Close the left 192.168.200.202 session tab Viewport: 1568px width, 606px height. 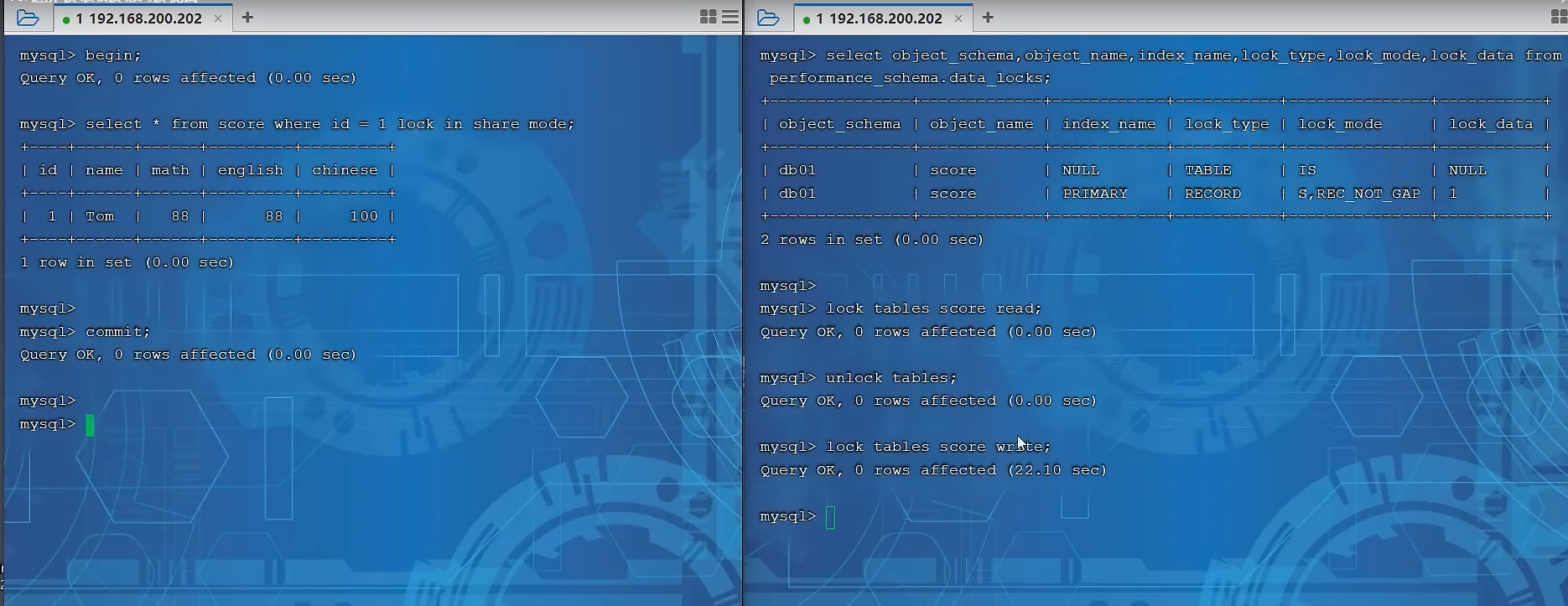[218, 18]
